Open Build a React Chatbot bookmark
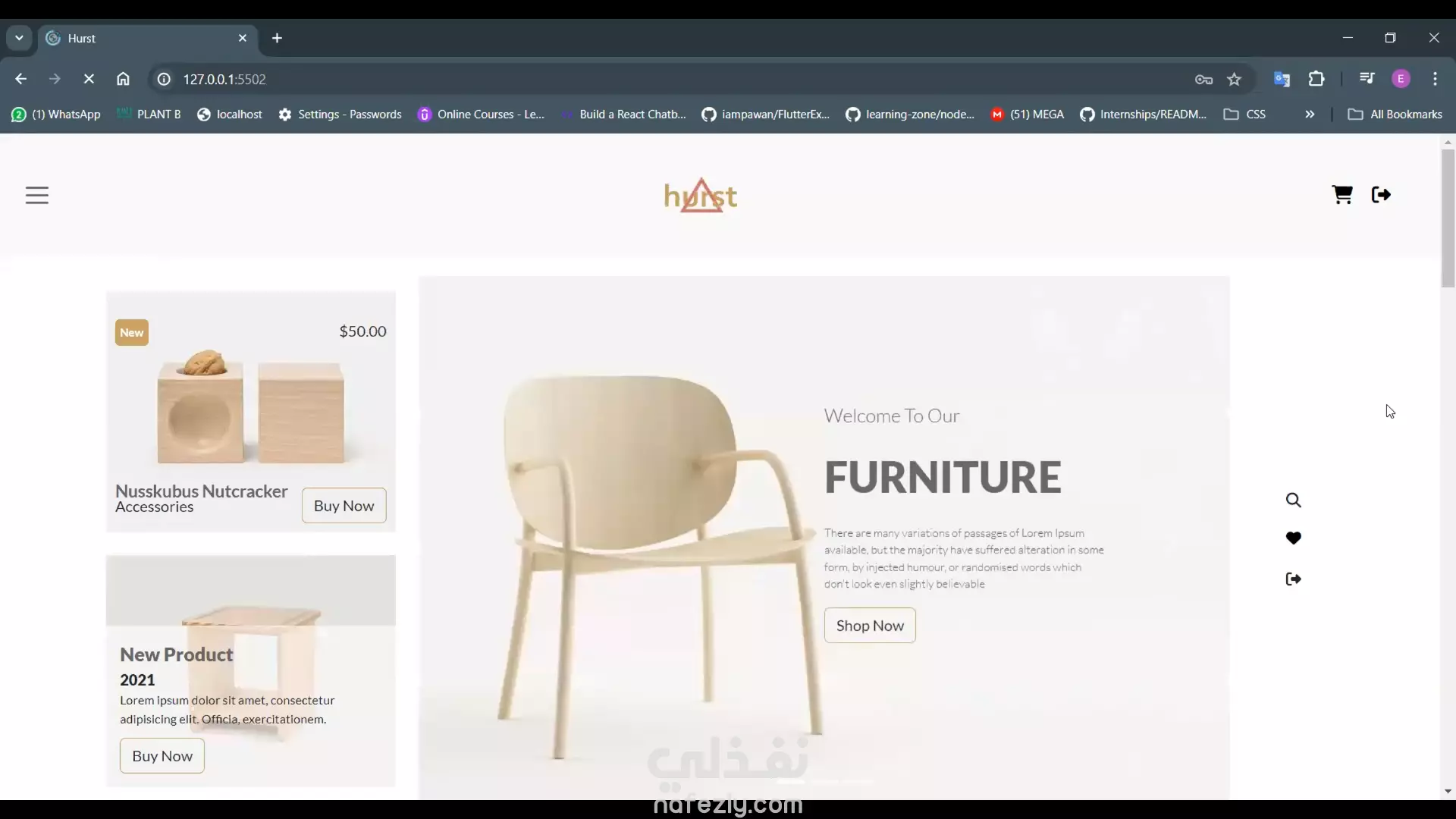The width and height of the screenshot is (1456, 819). tap(623, 115)
